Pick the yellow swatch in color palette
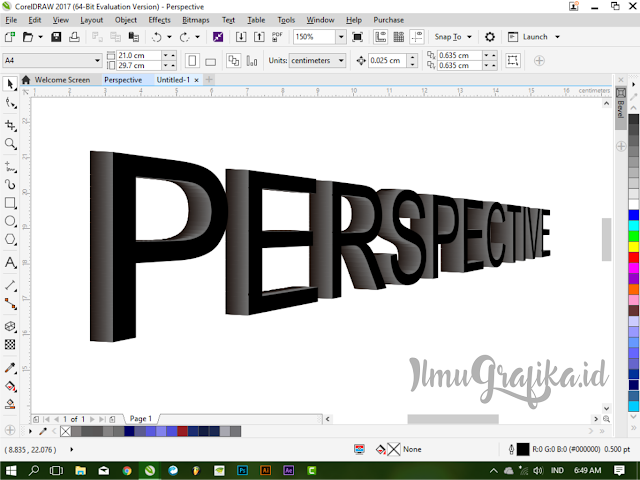This screenshot has width=640, height=480. click(x=633, y=247)
